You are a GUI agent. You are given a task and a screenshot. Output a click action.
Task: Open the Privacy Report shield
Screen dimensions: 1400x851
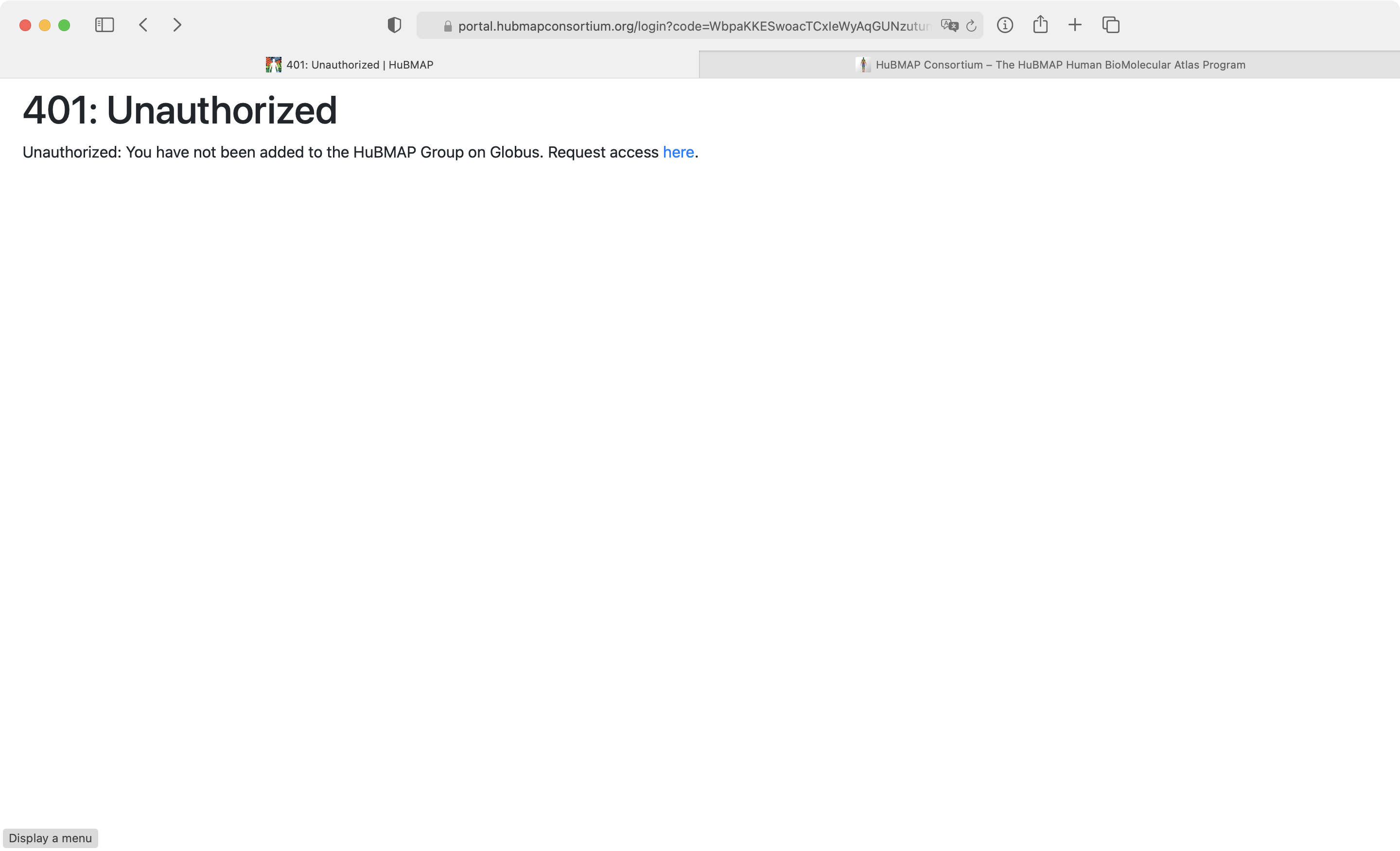pos(394,24)
